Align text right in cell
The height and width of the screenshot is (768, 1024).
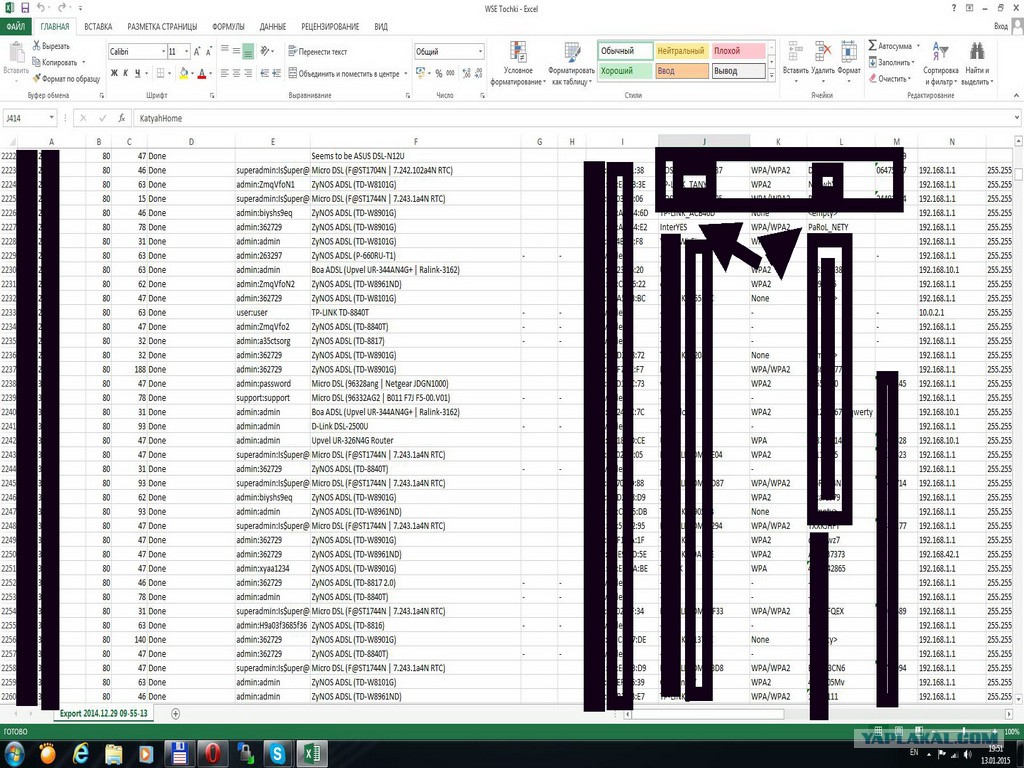pyautogui.click(x=248, y=73)
